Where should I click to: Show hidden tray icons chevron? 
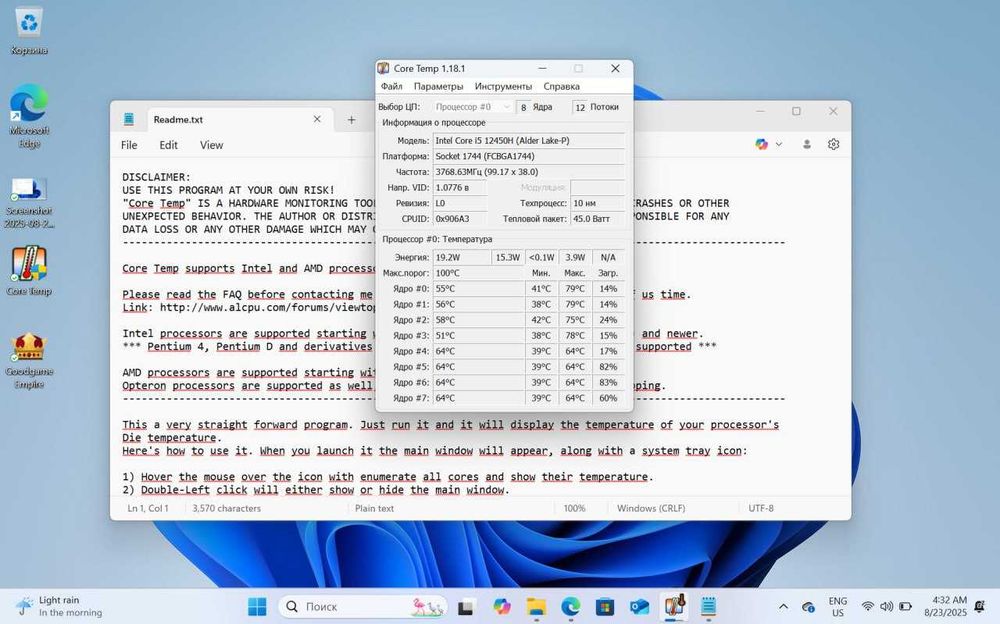click(x=783, y=606)
